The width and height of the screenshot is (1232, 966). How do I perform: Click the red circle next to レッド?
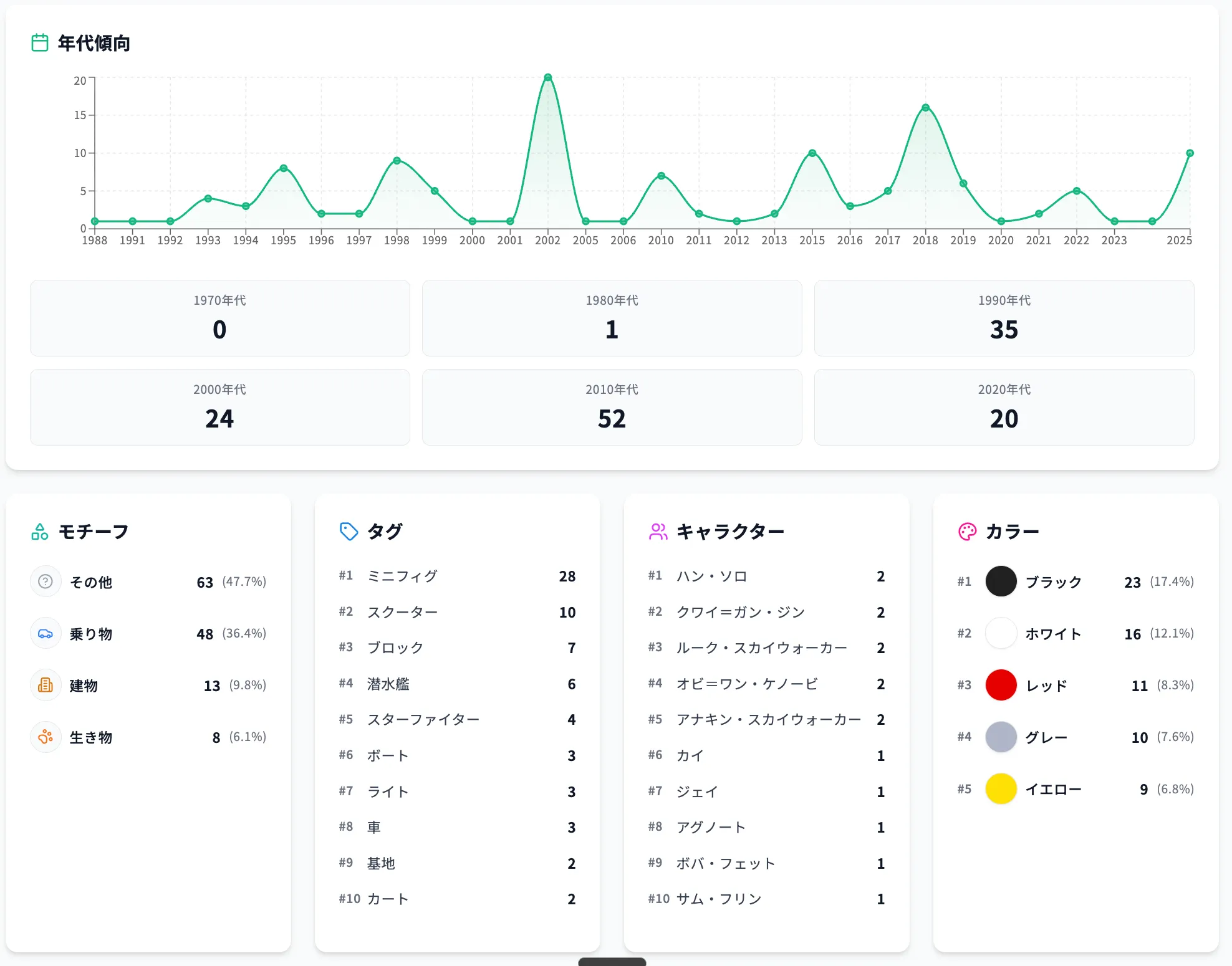pos(1000,685)
